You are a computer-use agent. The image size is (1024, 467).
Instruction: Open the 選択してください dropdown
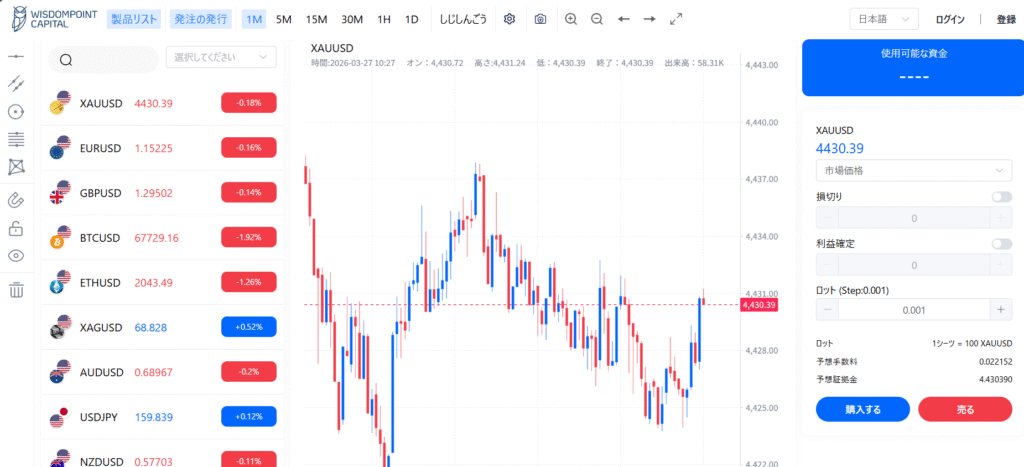[x=221, y=57]
